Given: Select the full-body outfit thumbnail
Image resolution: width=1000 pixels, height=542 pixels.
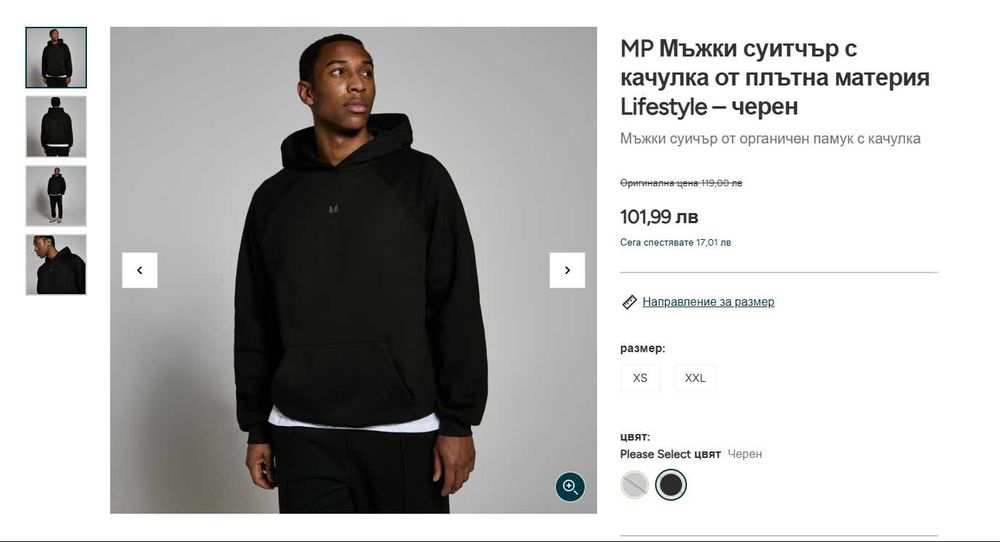Looking at the screenshot, I should (x=56, y=196).
